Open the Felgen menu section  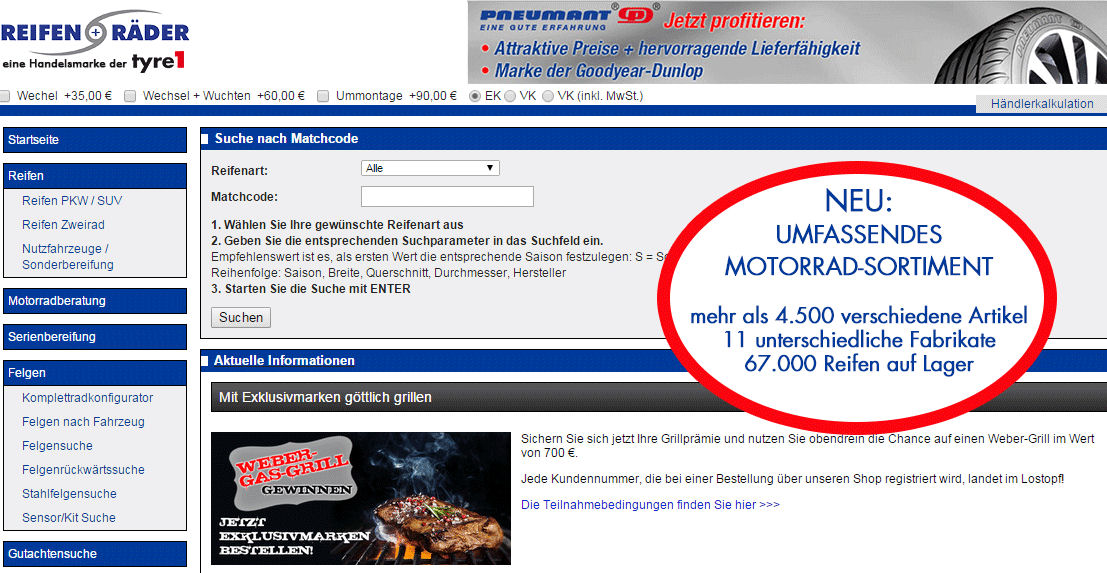click(95, 373)
